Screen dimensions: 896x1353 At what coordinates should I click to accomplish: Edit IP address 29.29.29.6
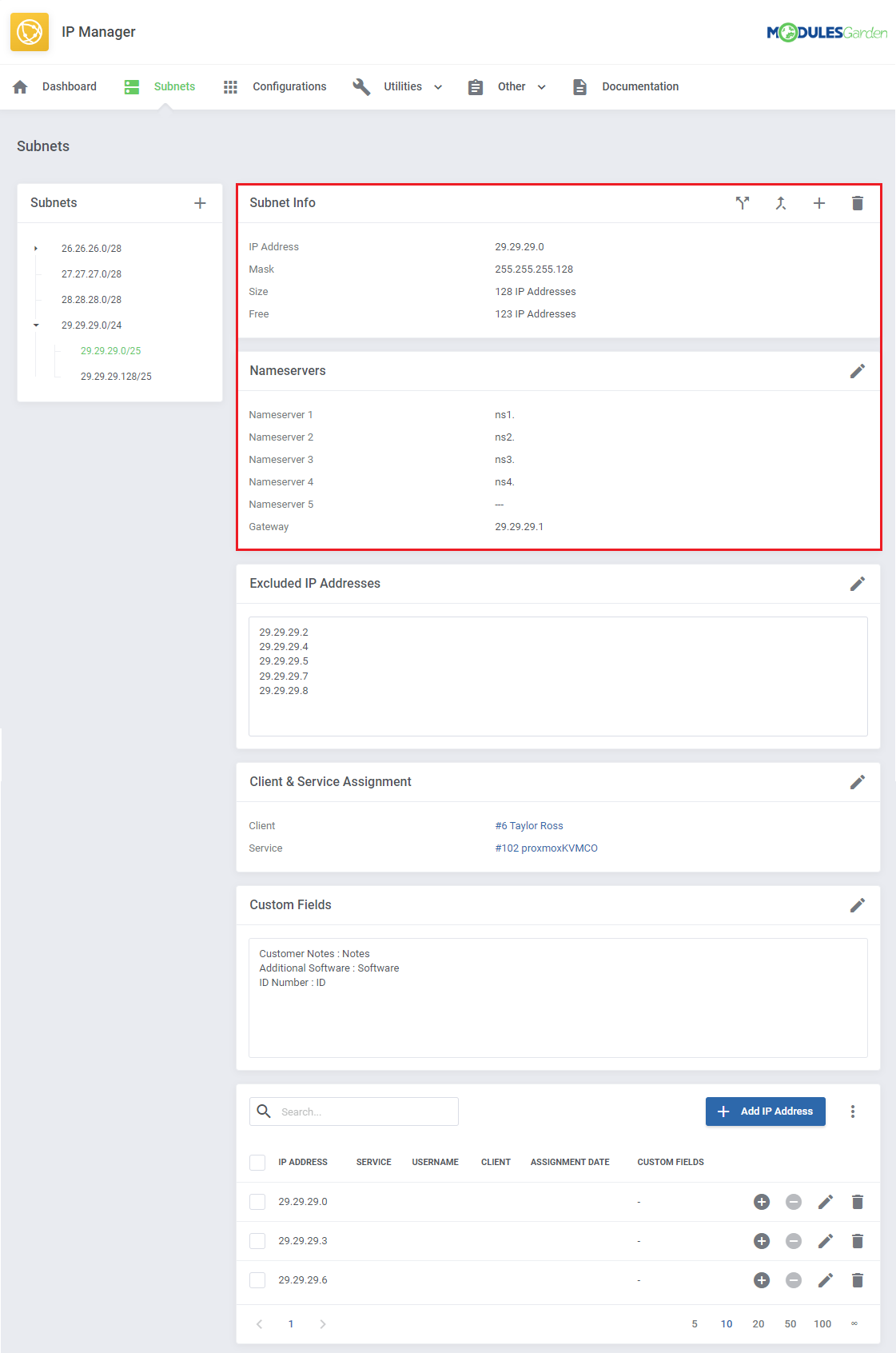(x=826, y=1280)
